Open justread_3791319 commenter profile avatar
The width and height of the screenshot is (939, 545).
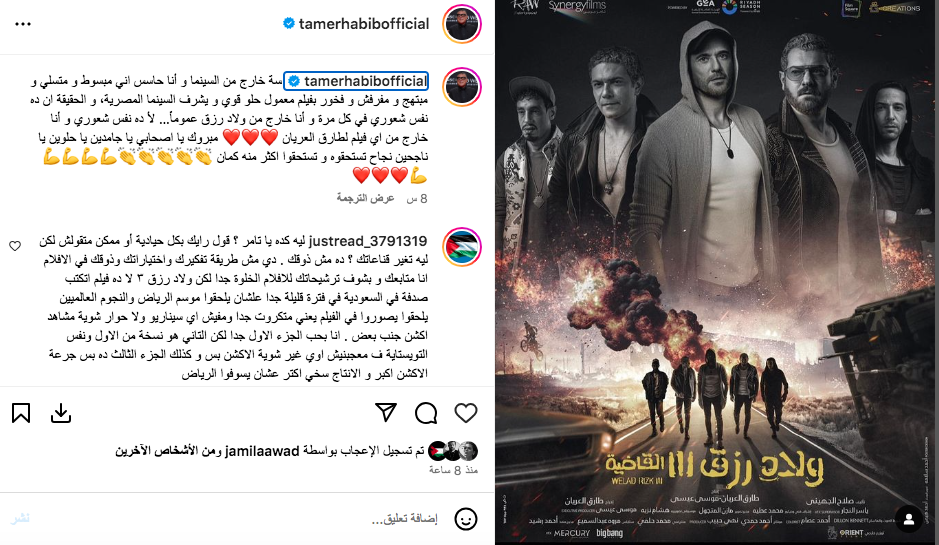[462, 247]
